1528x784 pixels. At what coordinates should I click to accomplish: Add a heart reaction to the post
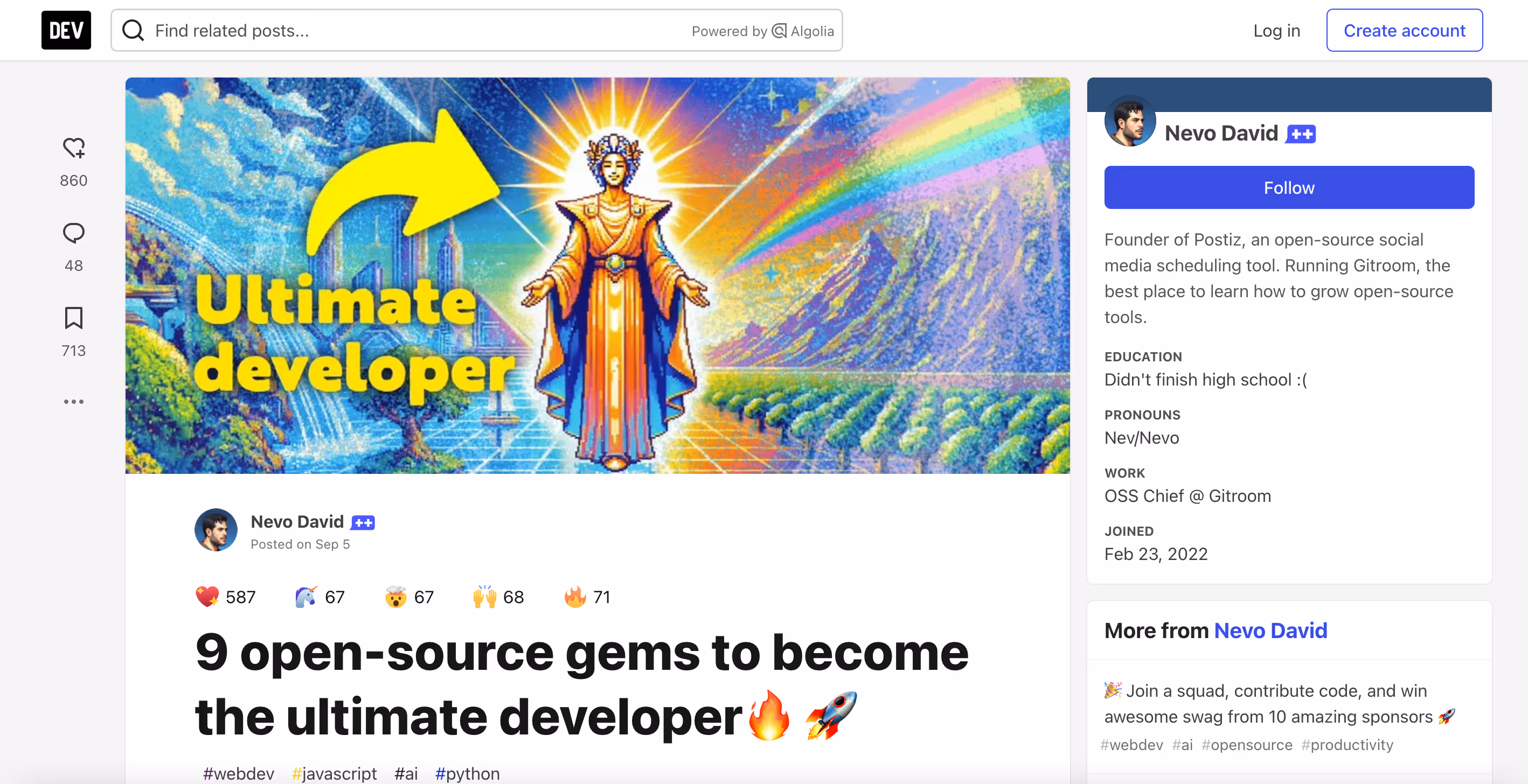tap(74, 148)
